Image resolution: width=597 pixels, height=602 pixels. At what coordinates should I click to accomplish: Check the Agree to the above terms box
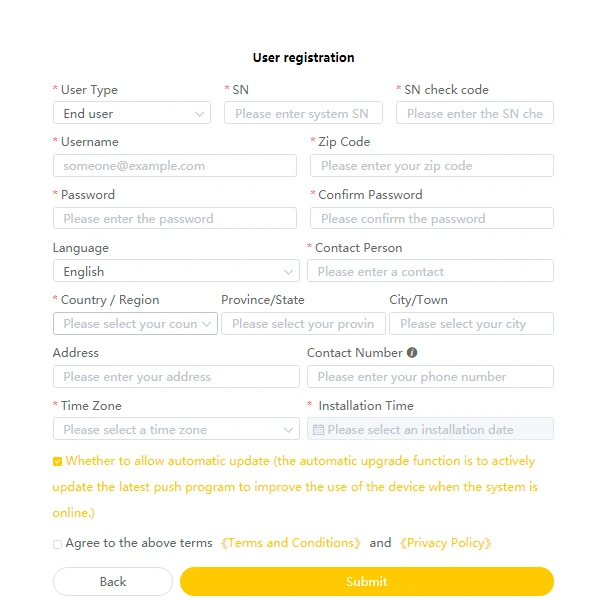[57, 544]
